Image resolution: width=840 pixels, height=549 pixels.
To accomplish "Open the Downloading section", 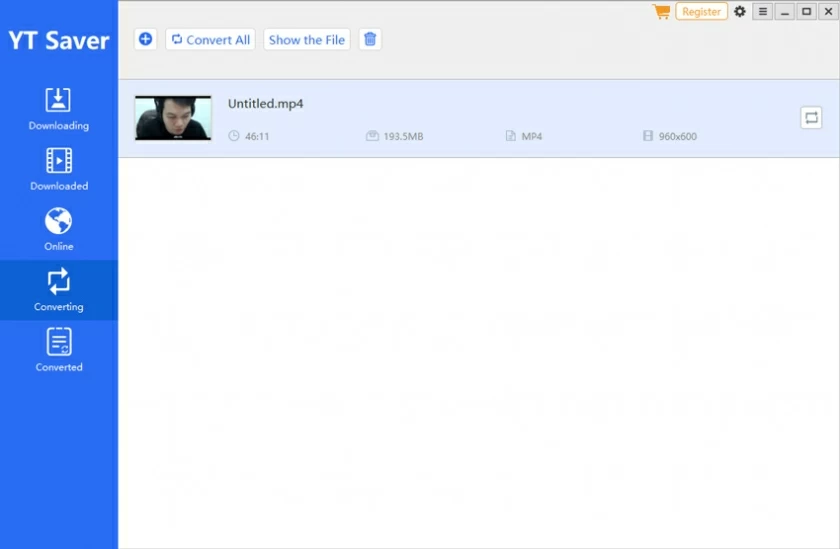I will (x=58, y=109).
